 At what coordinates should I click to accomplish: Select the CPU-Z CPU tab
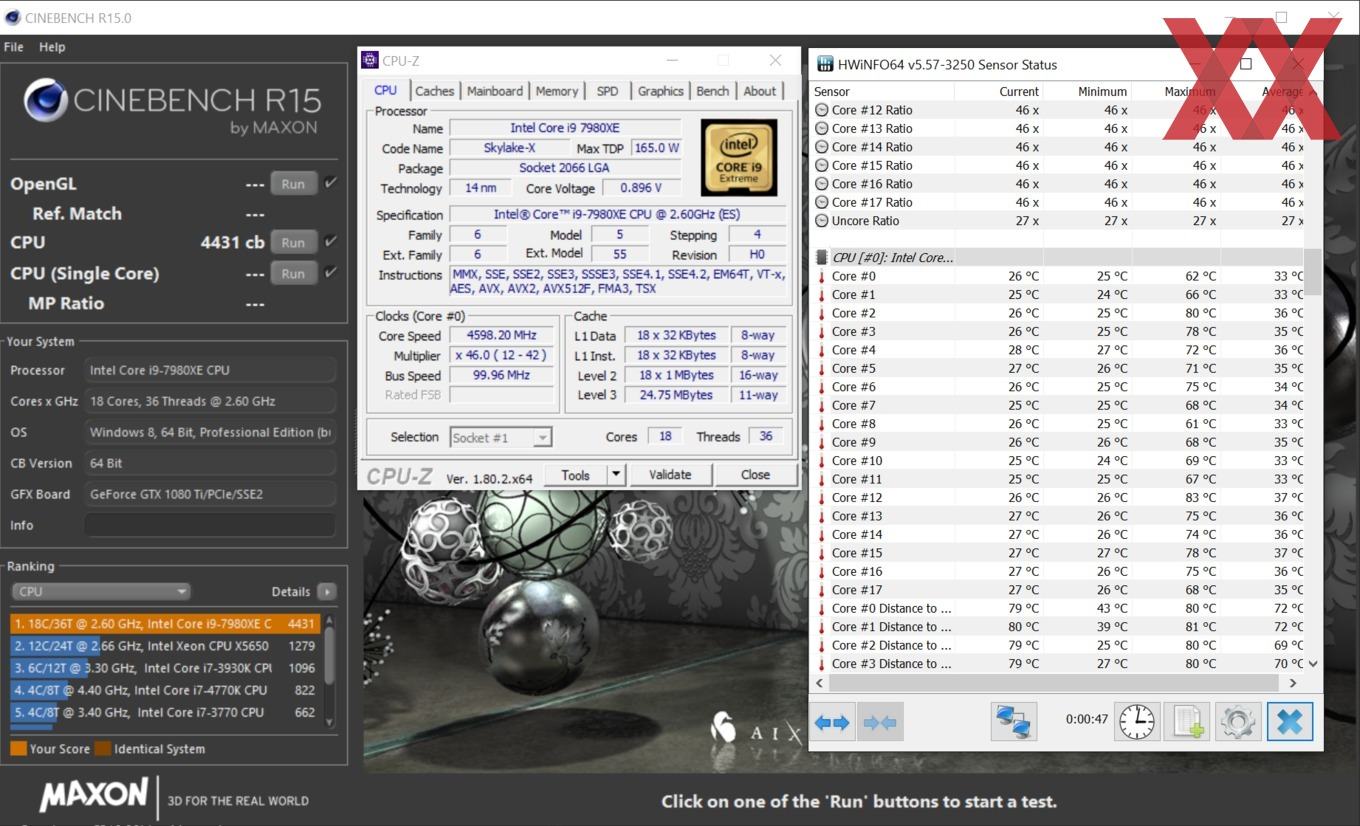point(386,90)
